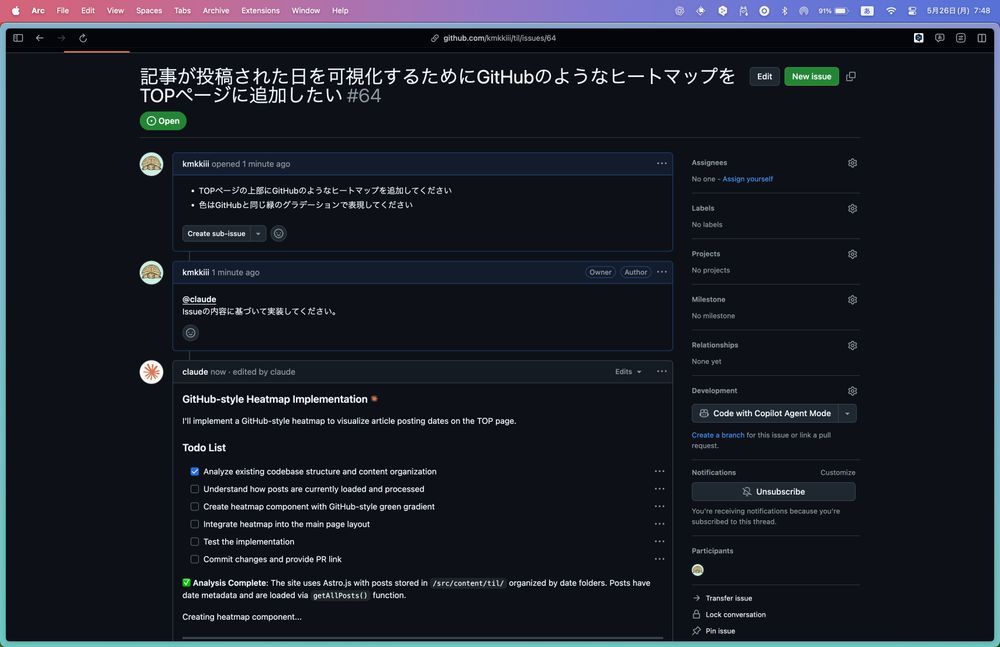This screenshot has height=647, width=1000.
Task: Reload the page with the refresh icon
Action: [83, 38]
